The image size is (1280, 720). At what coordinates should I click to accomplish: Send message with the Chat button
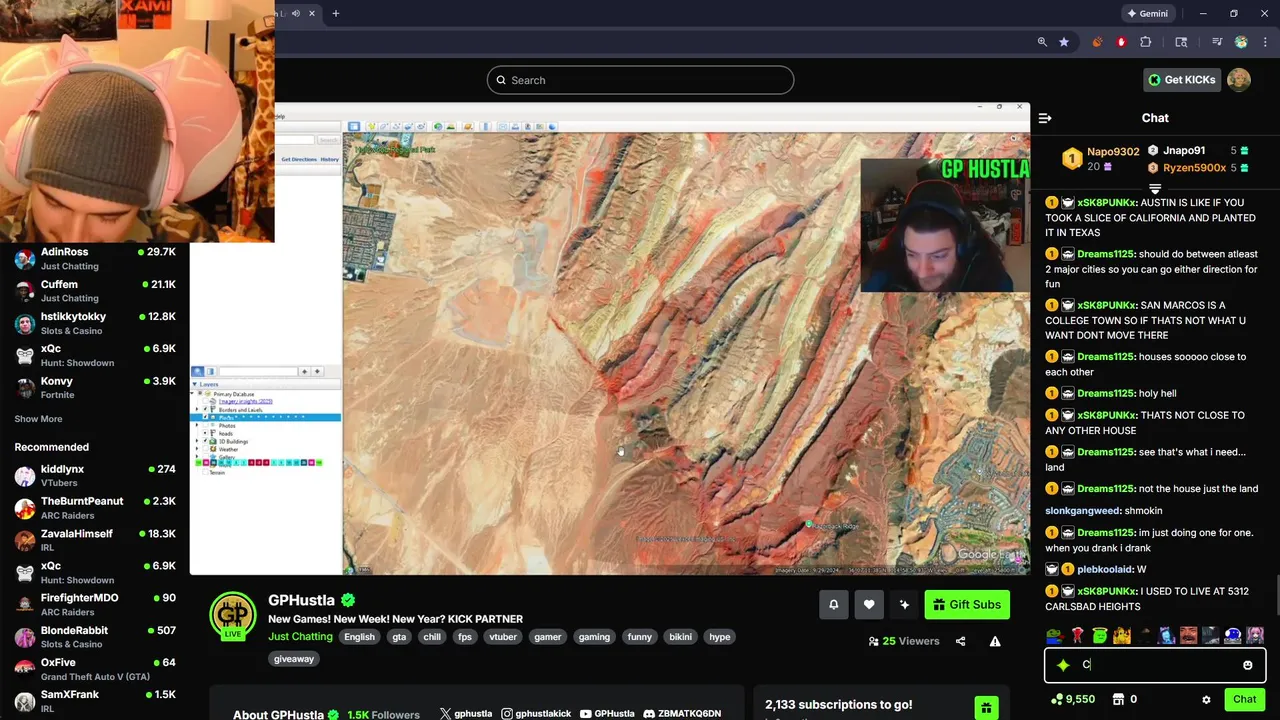tap(1244, 700)
